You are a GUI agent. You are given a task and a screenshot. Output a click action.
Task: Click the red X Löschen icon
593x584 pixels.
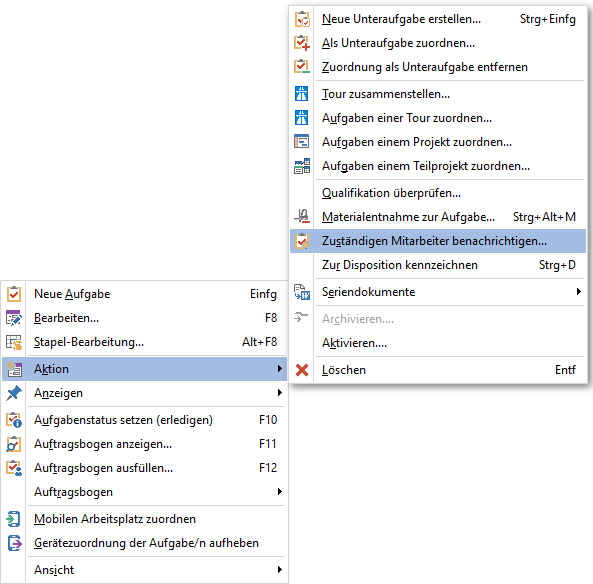point(302,370)
